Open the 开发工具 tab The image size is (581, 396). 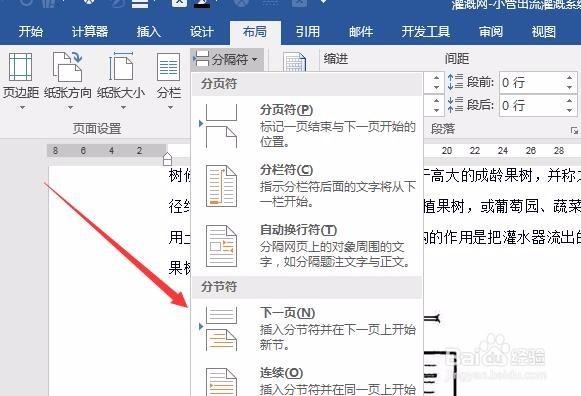(x=426, y=31)
